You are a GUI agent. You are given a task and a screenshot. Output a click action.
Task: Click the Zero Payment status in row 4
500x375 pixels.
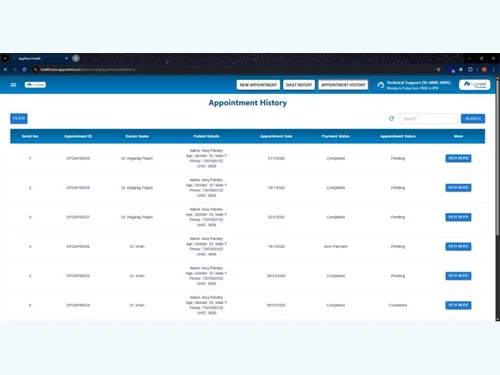point(336,246)
